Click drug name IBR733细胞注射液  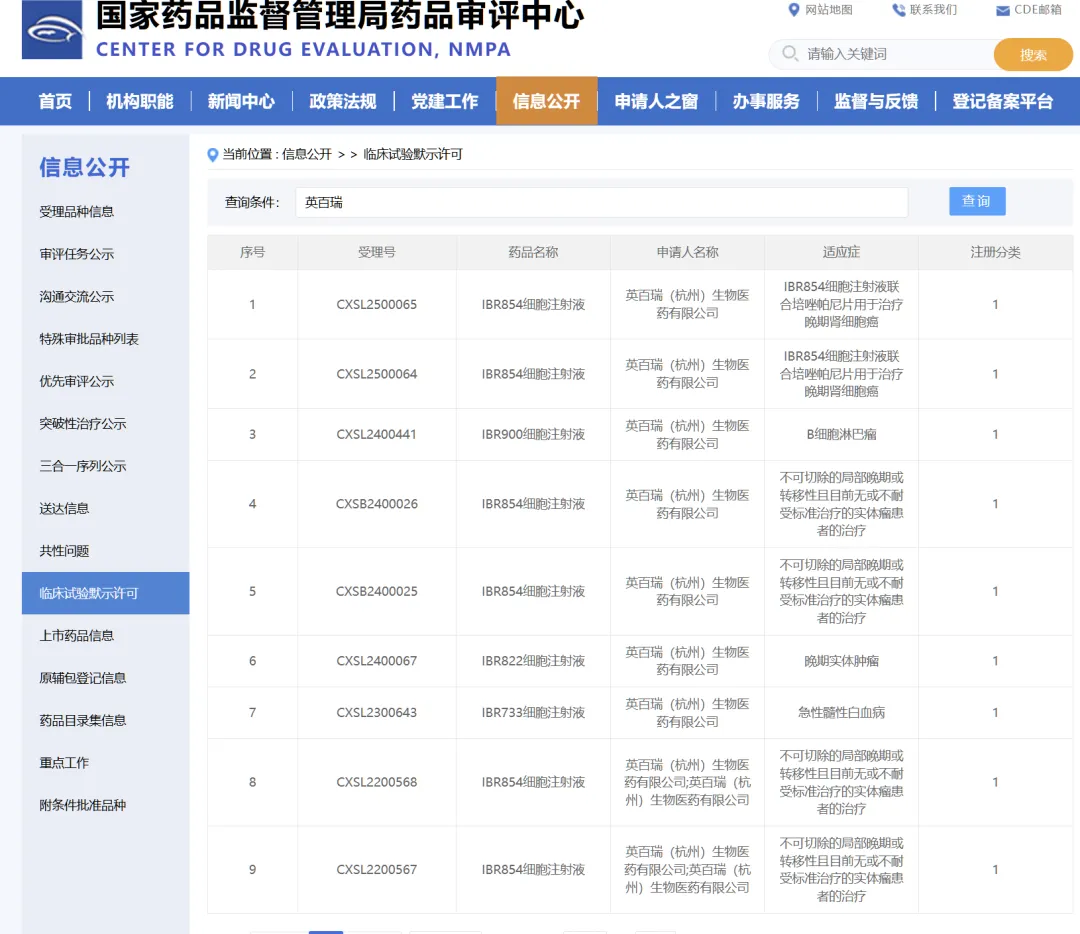[x=533, y=713]
